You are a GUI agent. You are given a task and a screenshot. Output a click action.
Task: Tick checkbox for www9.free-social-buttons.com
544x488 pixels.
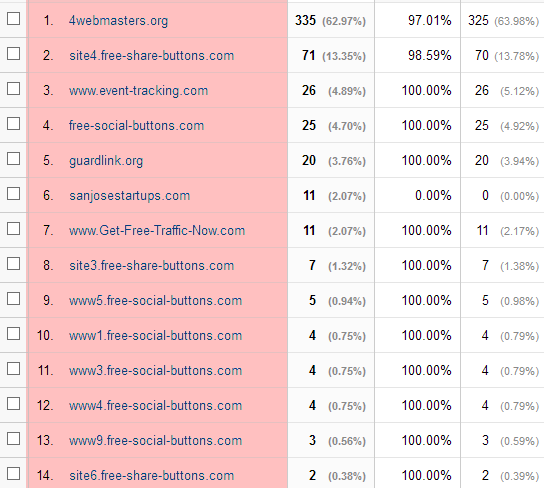tap(13, 439)
